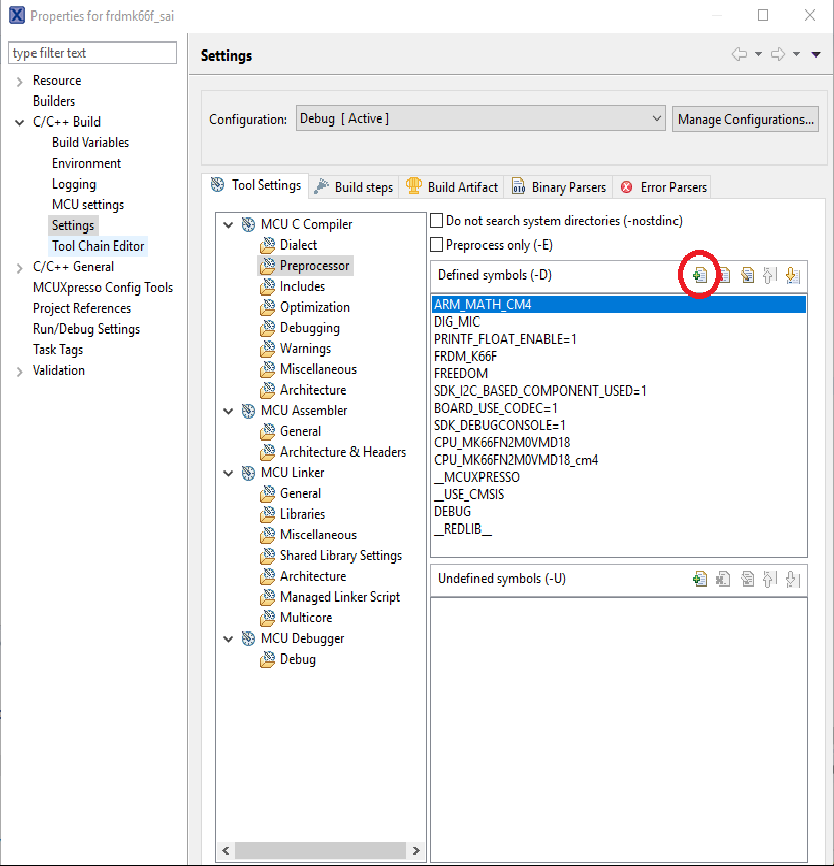
Task: Move the undefined symbol up
Action: point(769,579)
